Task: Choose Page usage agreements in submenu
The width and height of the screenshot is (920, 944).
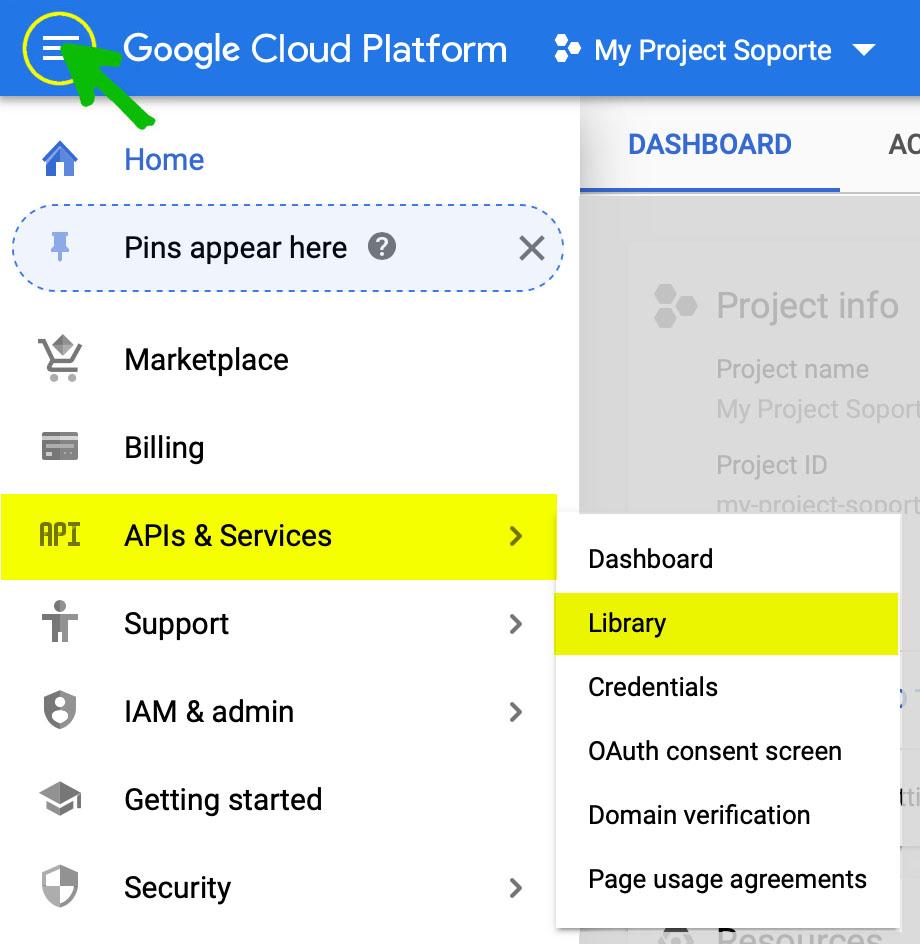Action: (727, 879)
